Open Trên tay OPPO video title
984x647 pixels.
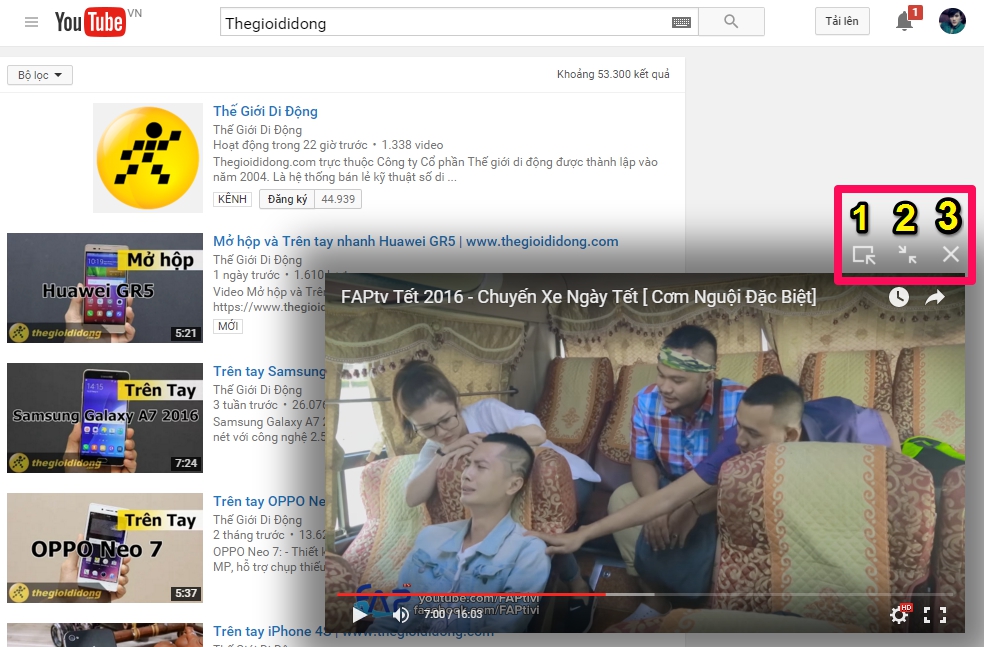(x=269, y=501)
